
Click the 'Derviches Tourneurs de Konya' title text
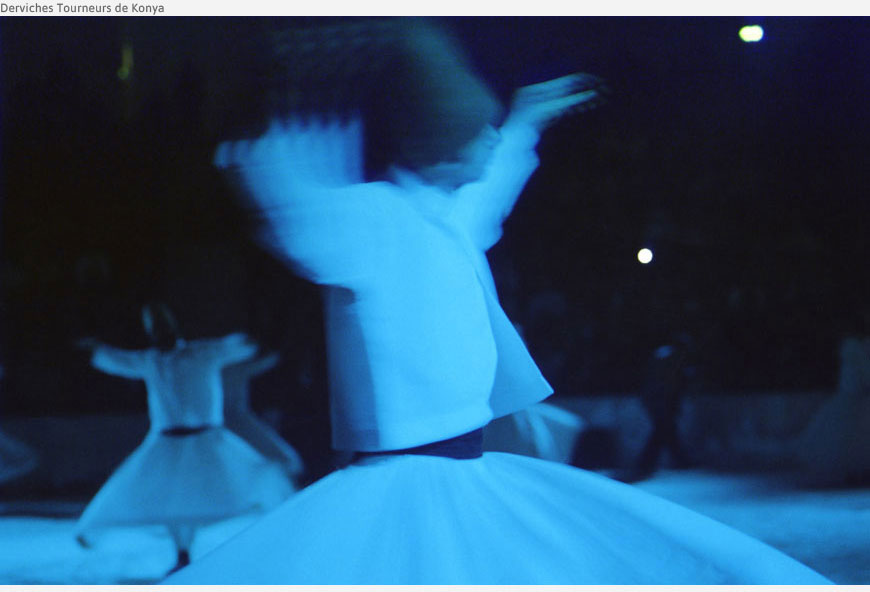(82, 8)
